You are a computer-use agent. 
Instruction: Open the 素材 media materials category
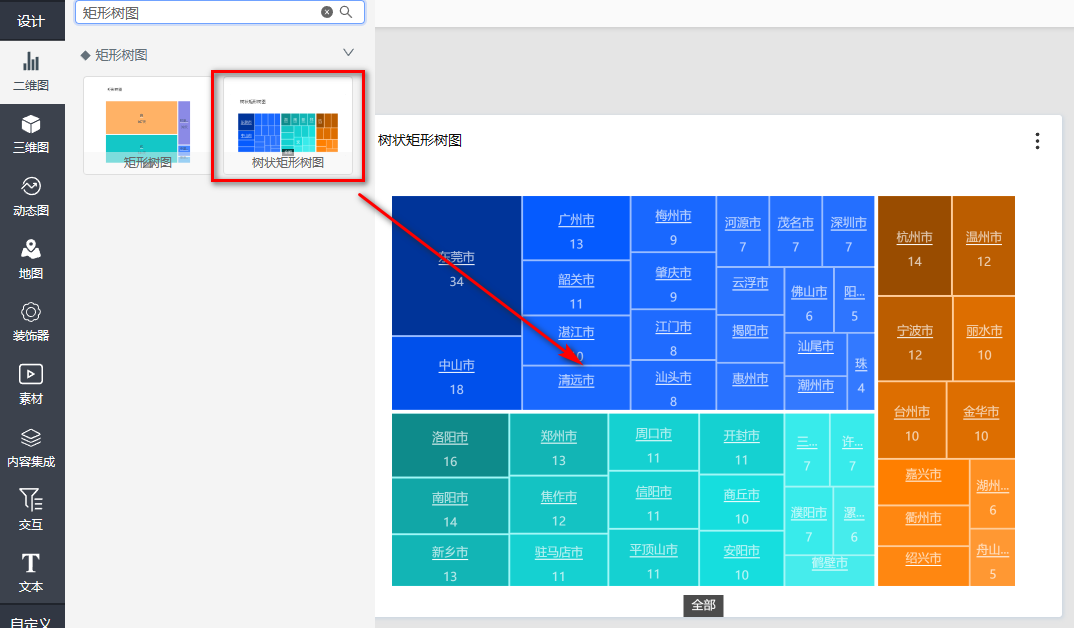pos(31,384)
